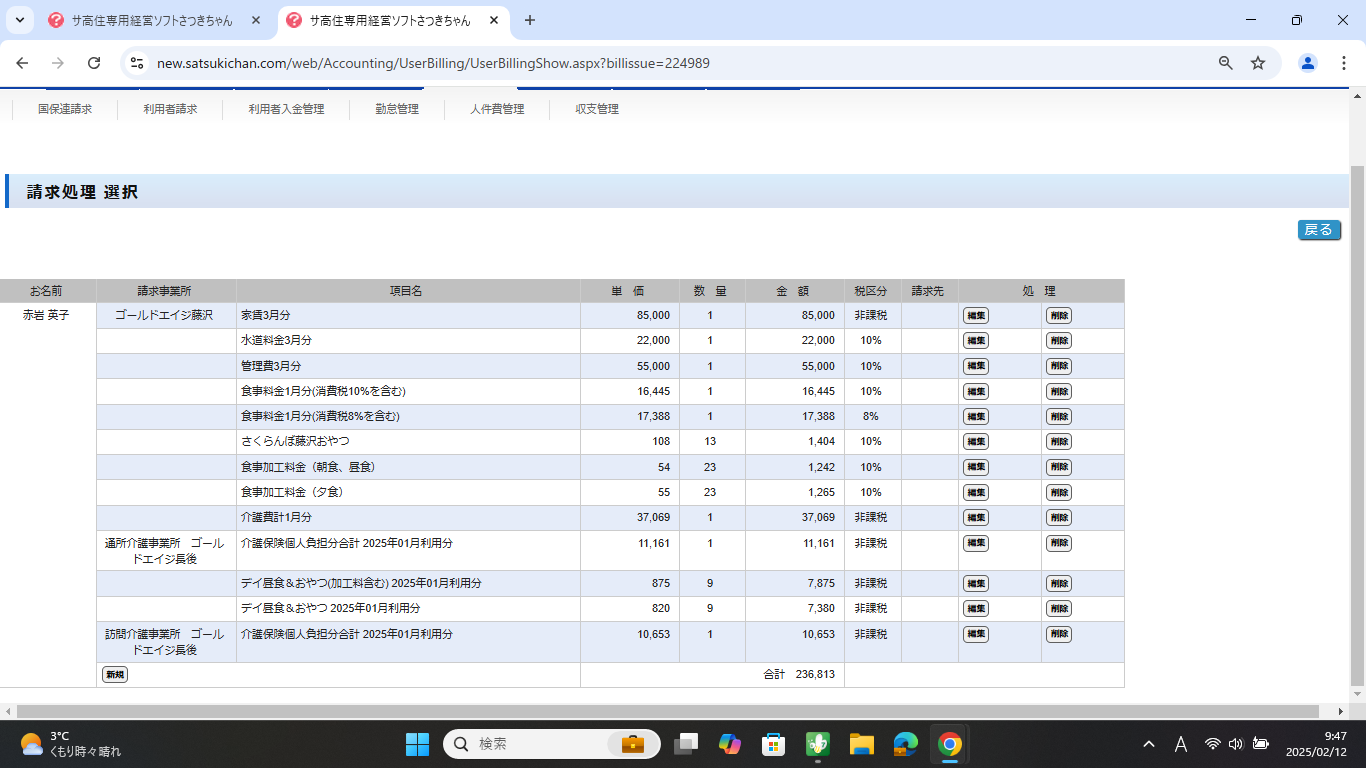
Task: Delete the 水道料金3月分 line item
Action: click(x=1058, y=341)
